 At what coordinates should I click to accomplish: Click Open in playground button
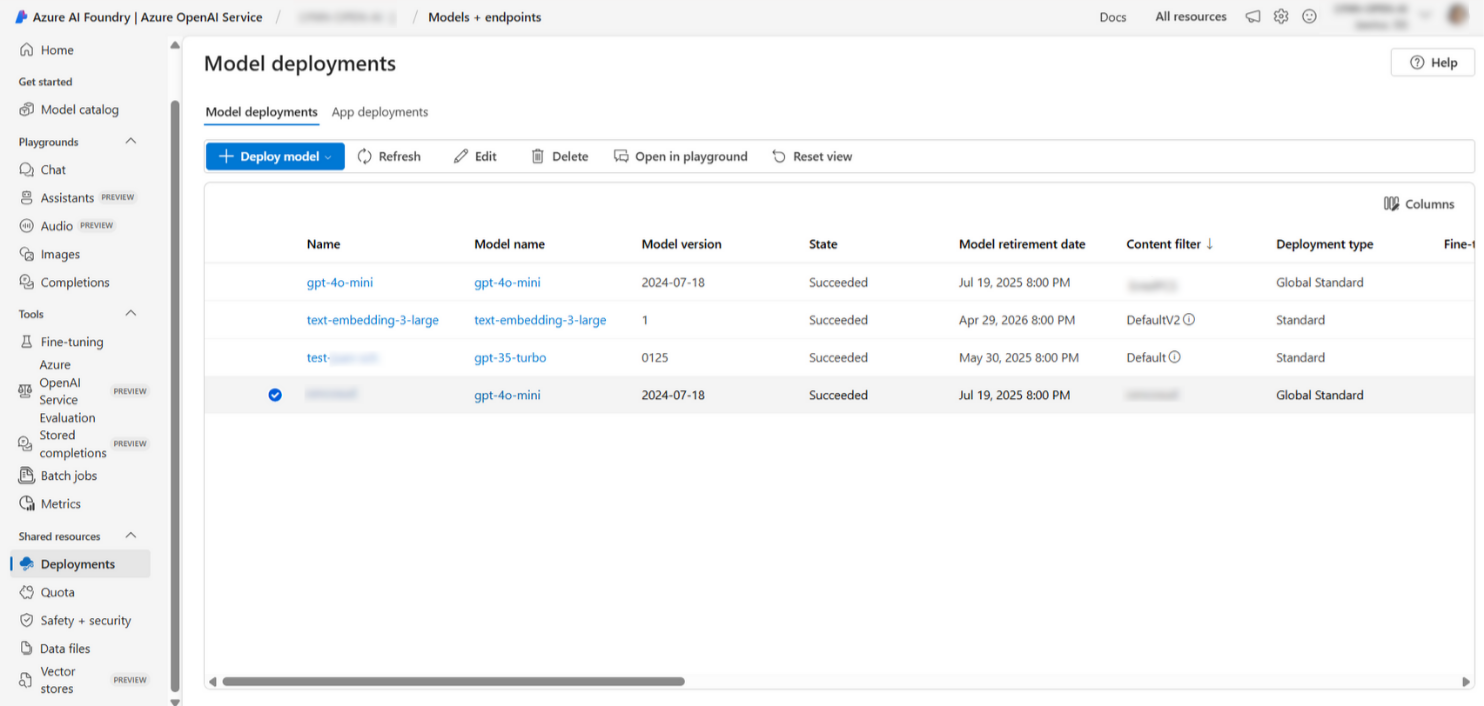(x=680, y=157)
